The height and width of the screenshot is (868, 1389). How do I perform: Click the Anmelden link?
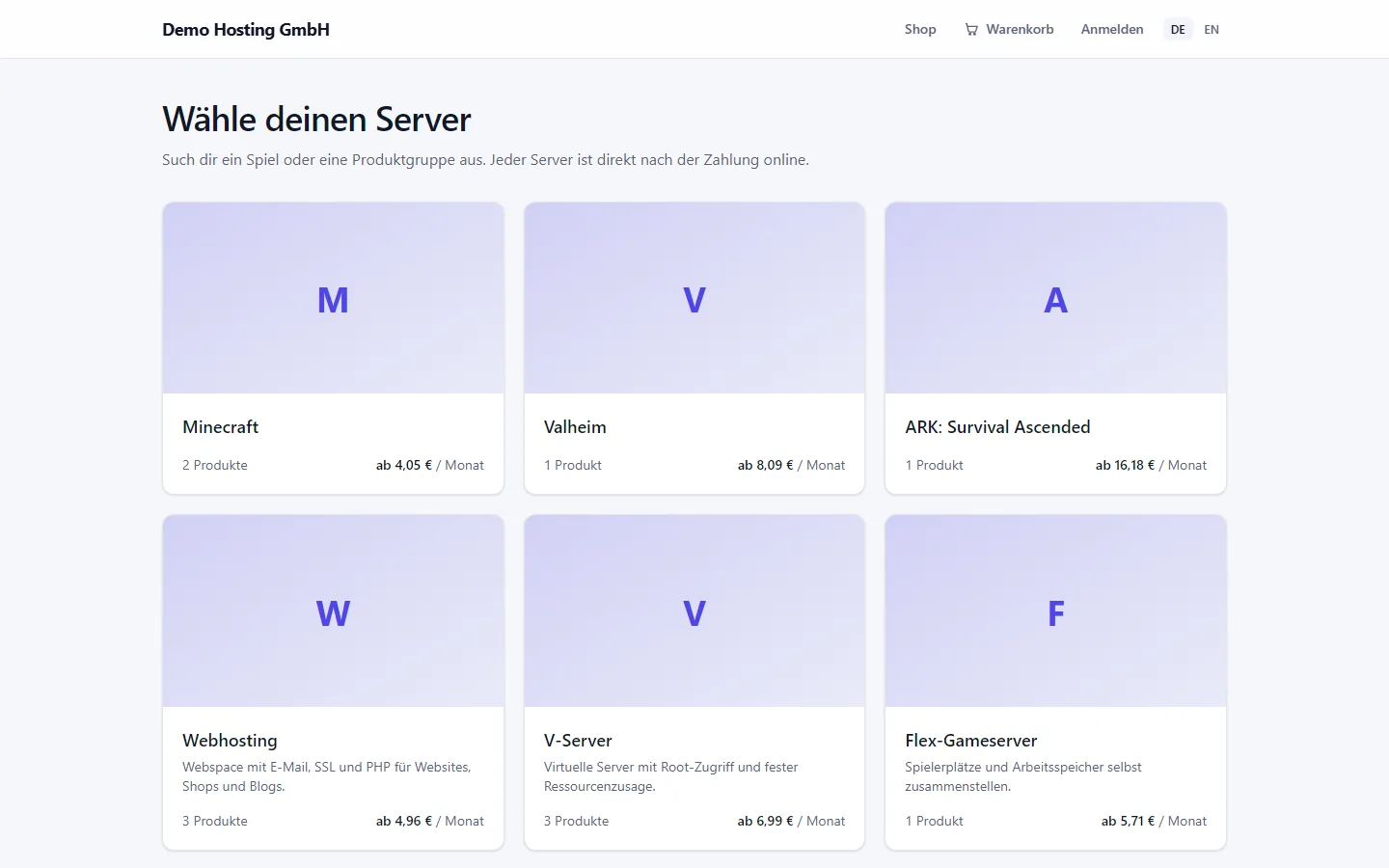click(x=1112, y=30)
